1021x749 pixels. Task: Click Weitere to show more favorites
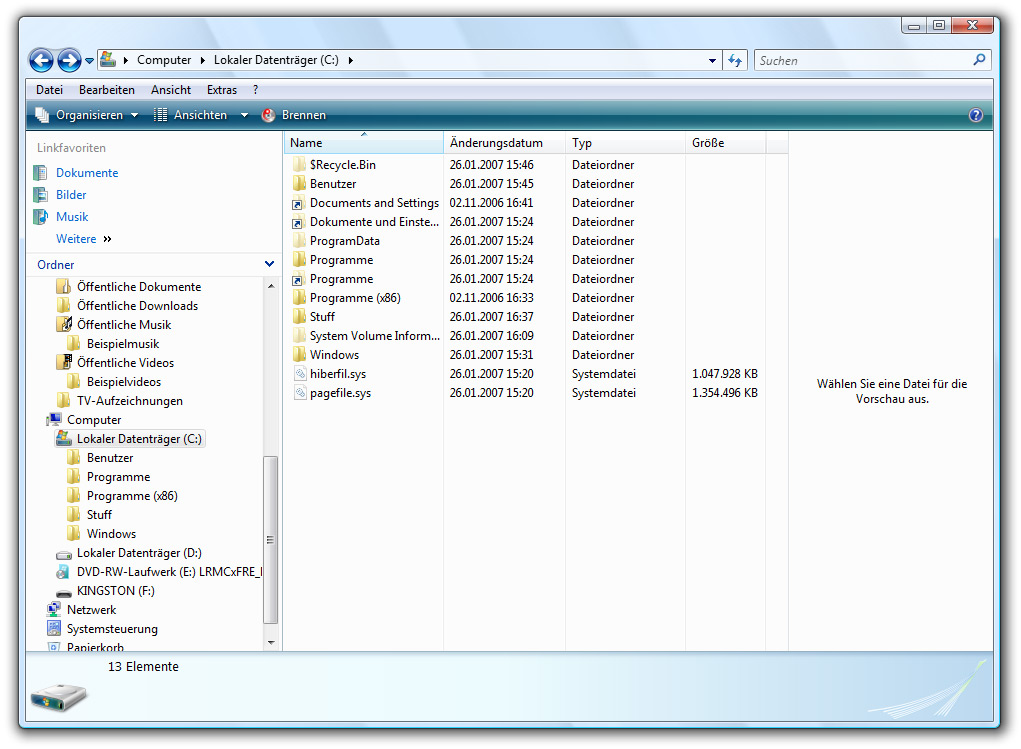click(x=76, y=239)
